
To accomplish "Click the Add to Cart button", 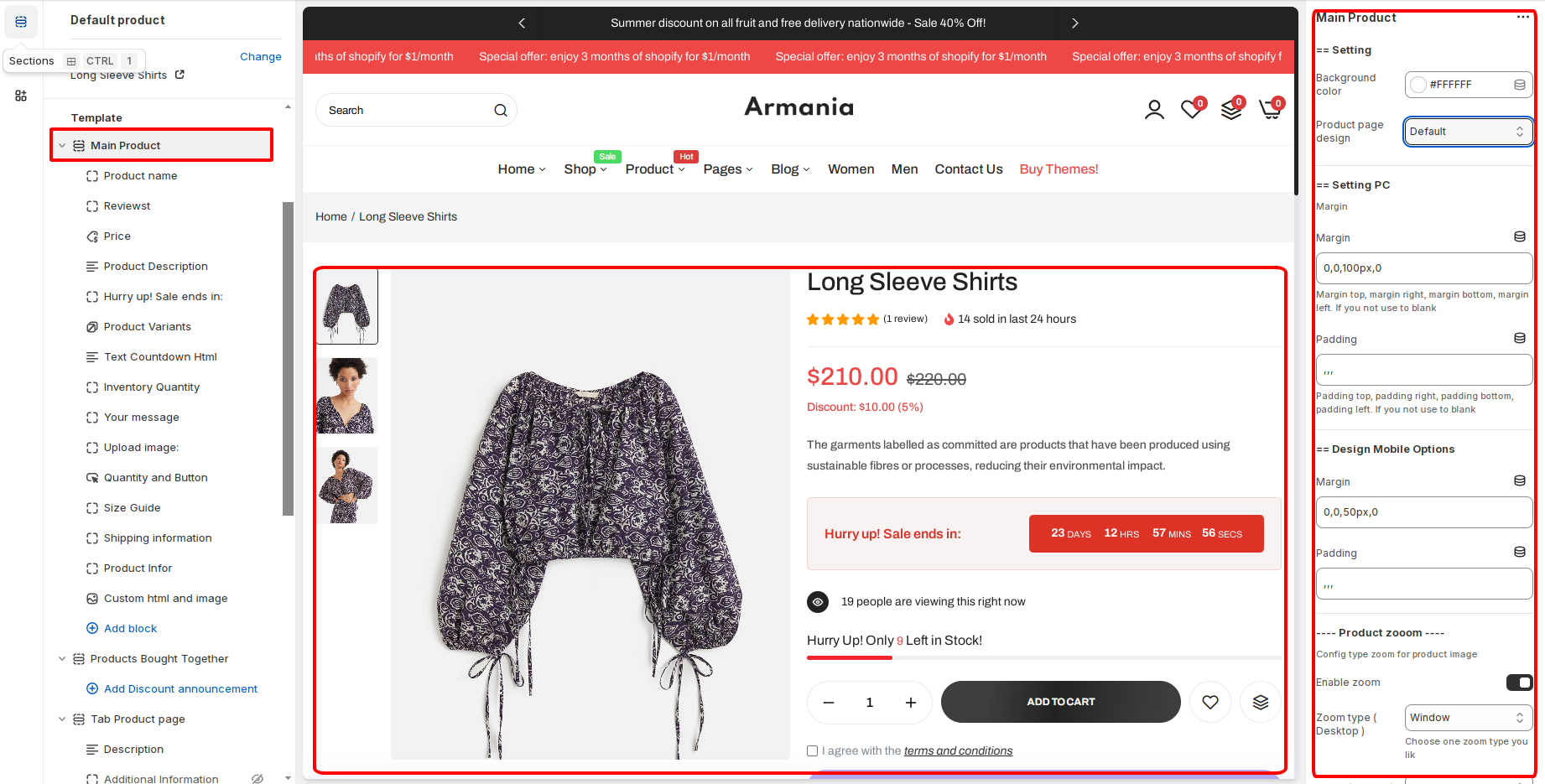I will tap(1060, 702).
